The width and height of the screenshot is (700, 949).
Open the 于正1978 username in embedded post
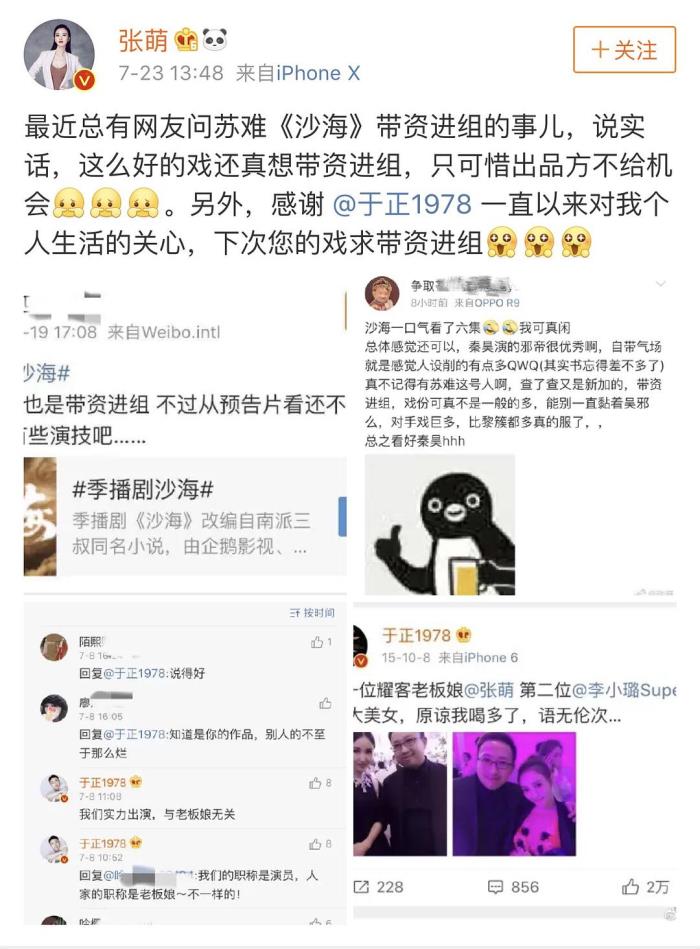(x=416, y=635)
